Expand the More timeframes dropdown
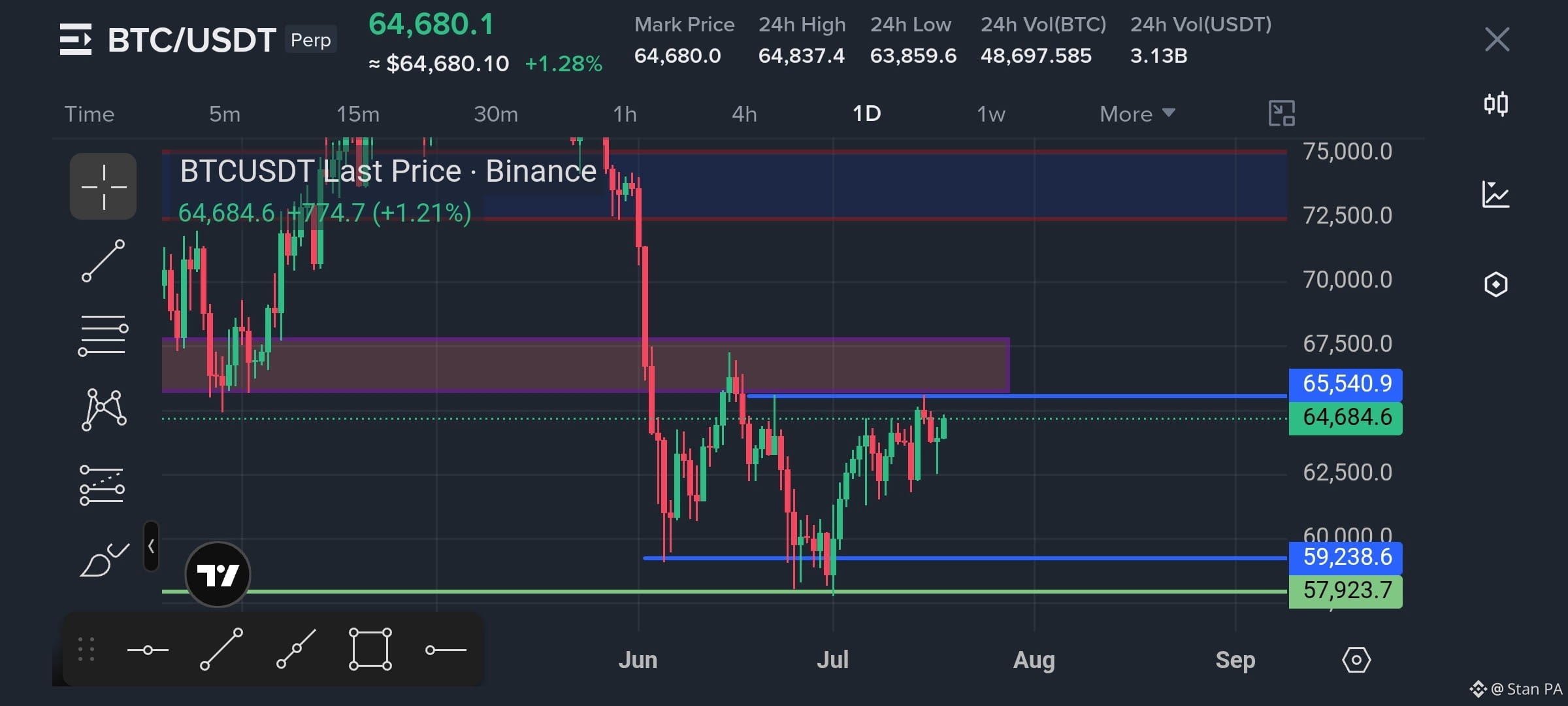 1137,114
